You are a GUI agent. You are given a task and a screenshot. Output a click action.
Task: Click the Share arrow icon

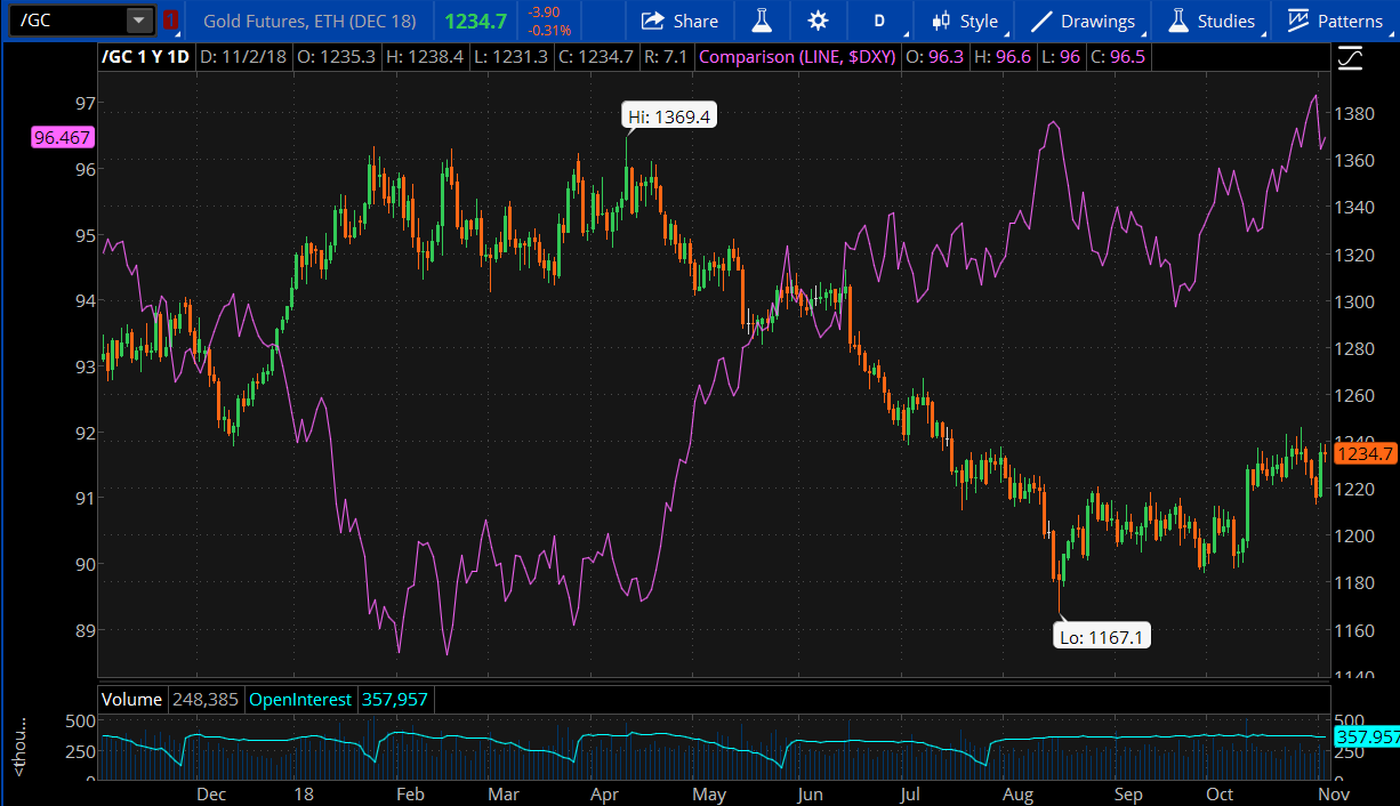(x=653, y=20)
